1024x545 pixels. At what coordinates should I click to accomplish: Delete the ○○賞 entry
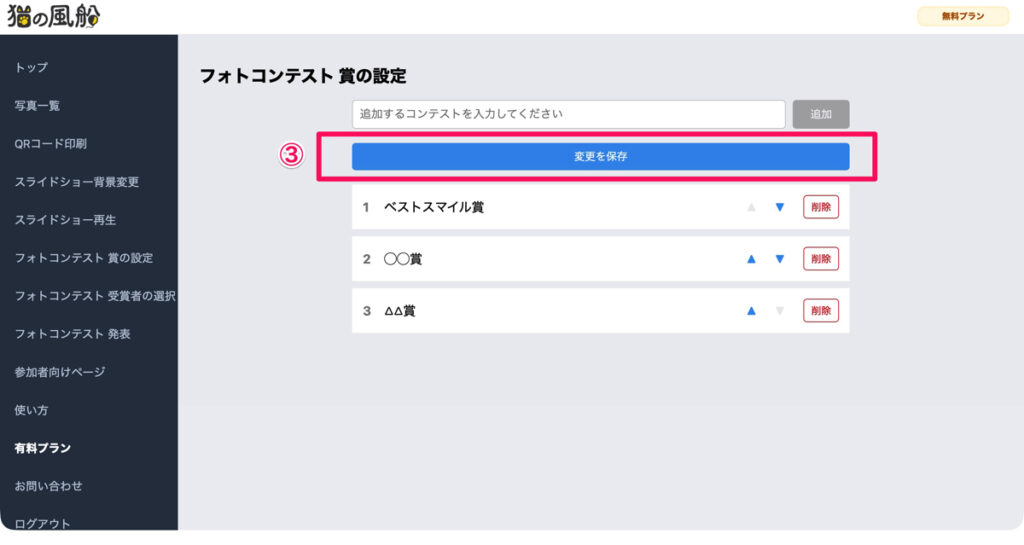click(821, 259)
